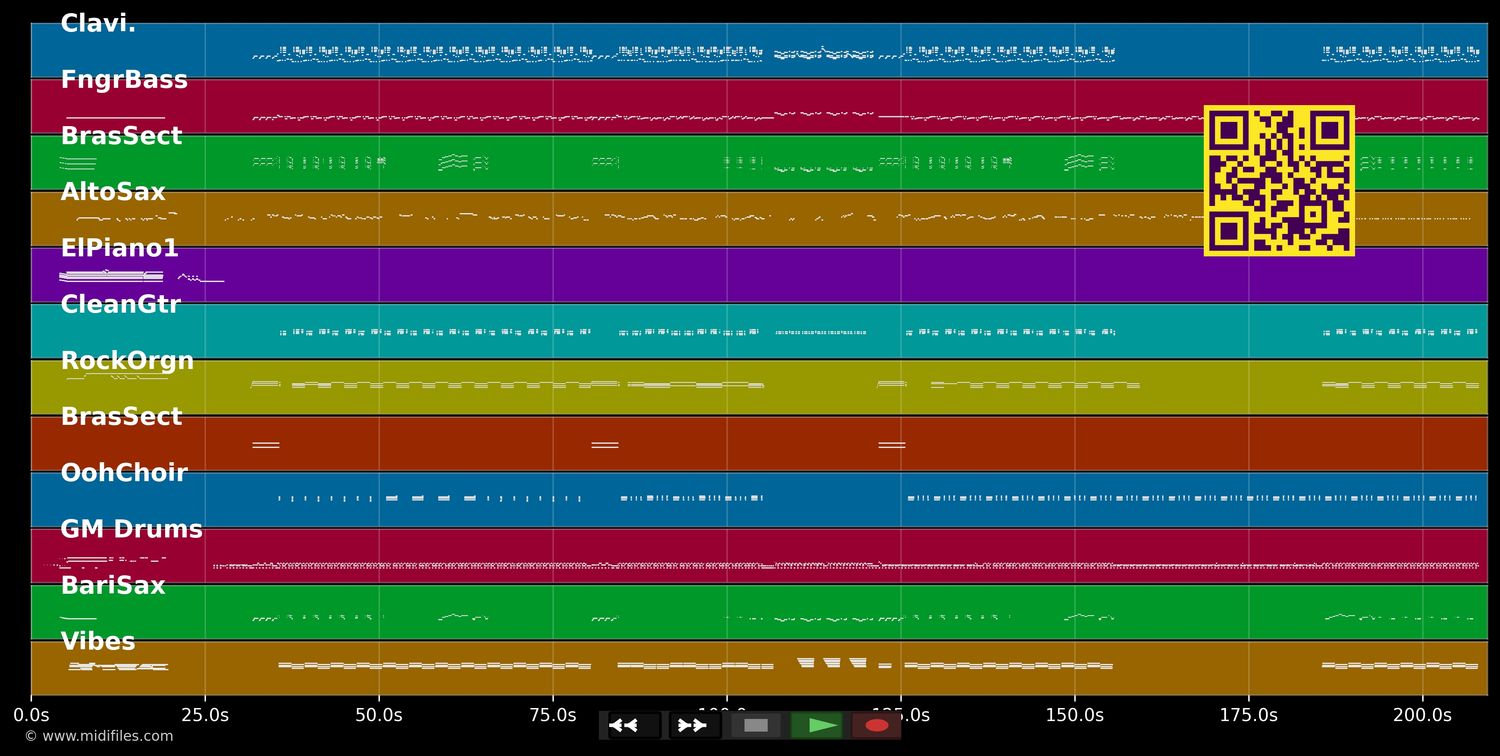
Task: Stop playback with the gray stop button
Action: tap(756, 725)
